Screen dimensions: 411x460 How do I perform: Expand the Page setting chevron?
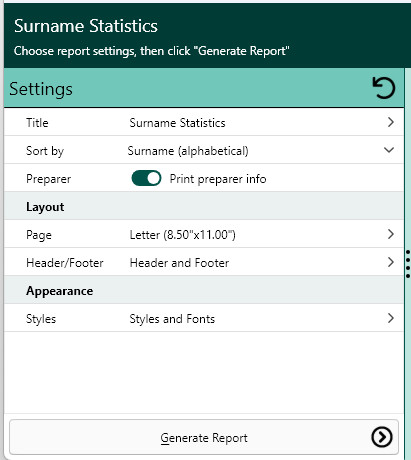tap(391, 234)
